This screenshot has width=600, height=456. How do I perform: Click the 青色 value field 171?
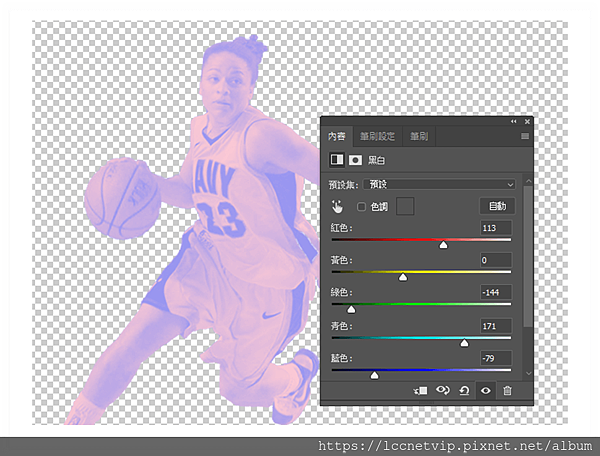496,326
